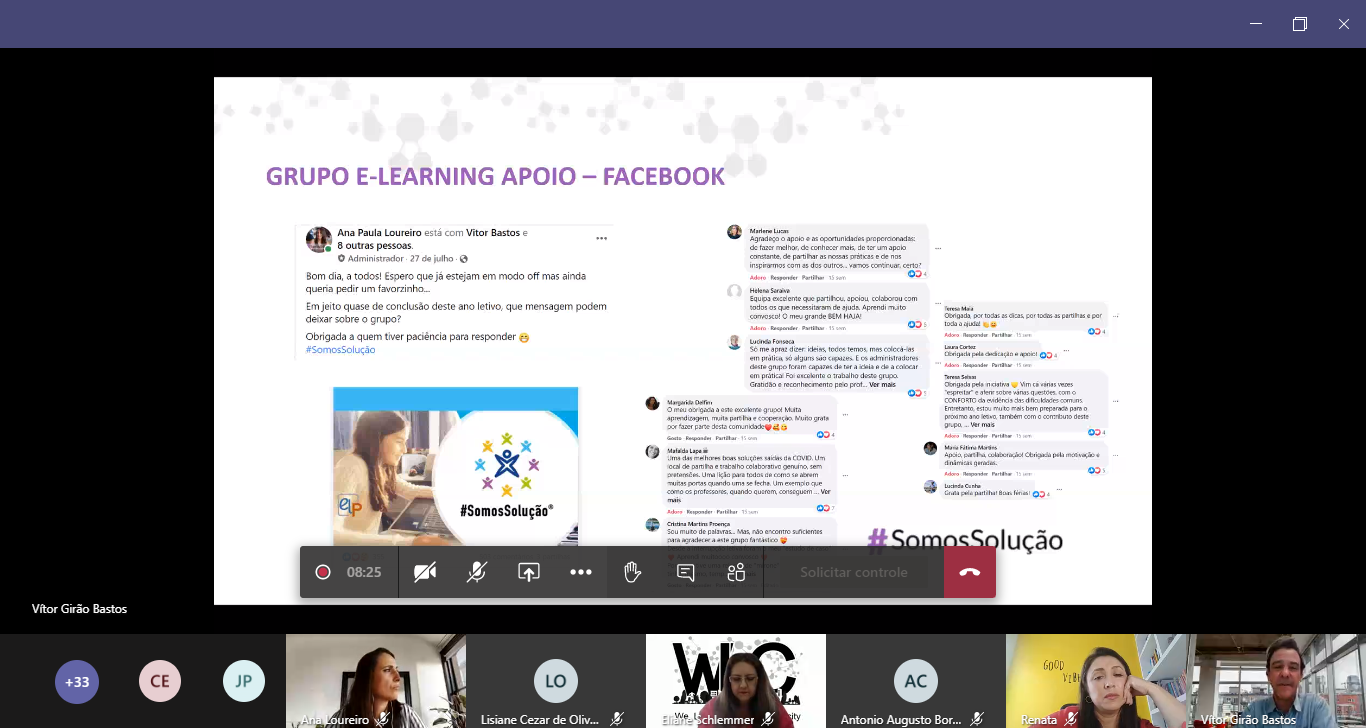Viewport: 1366px width, 728px height.
Task: Click the slide title Grupo E-Learning Apoio – Facebook
Action: (x=495, y=177)
